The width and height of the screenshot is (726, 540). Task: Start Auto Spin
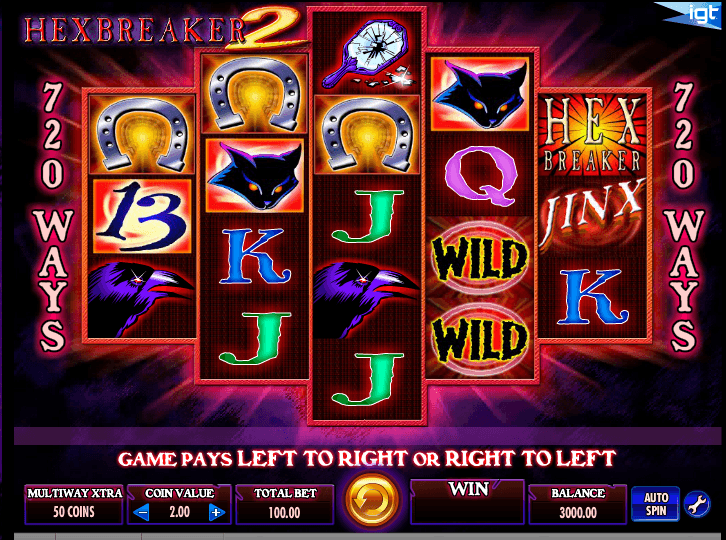[x=656, y=504]
